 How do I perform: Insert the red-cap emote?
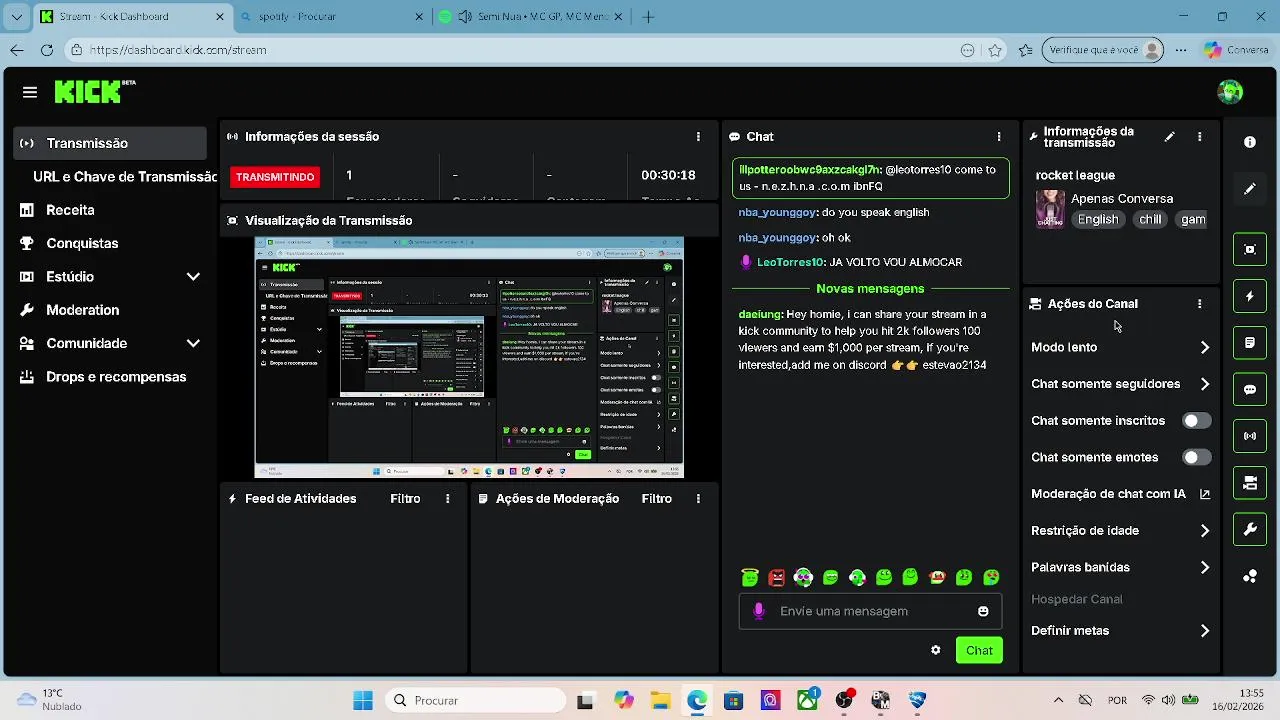(x=937, y=577)
